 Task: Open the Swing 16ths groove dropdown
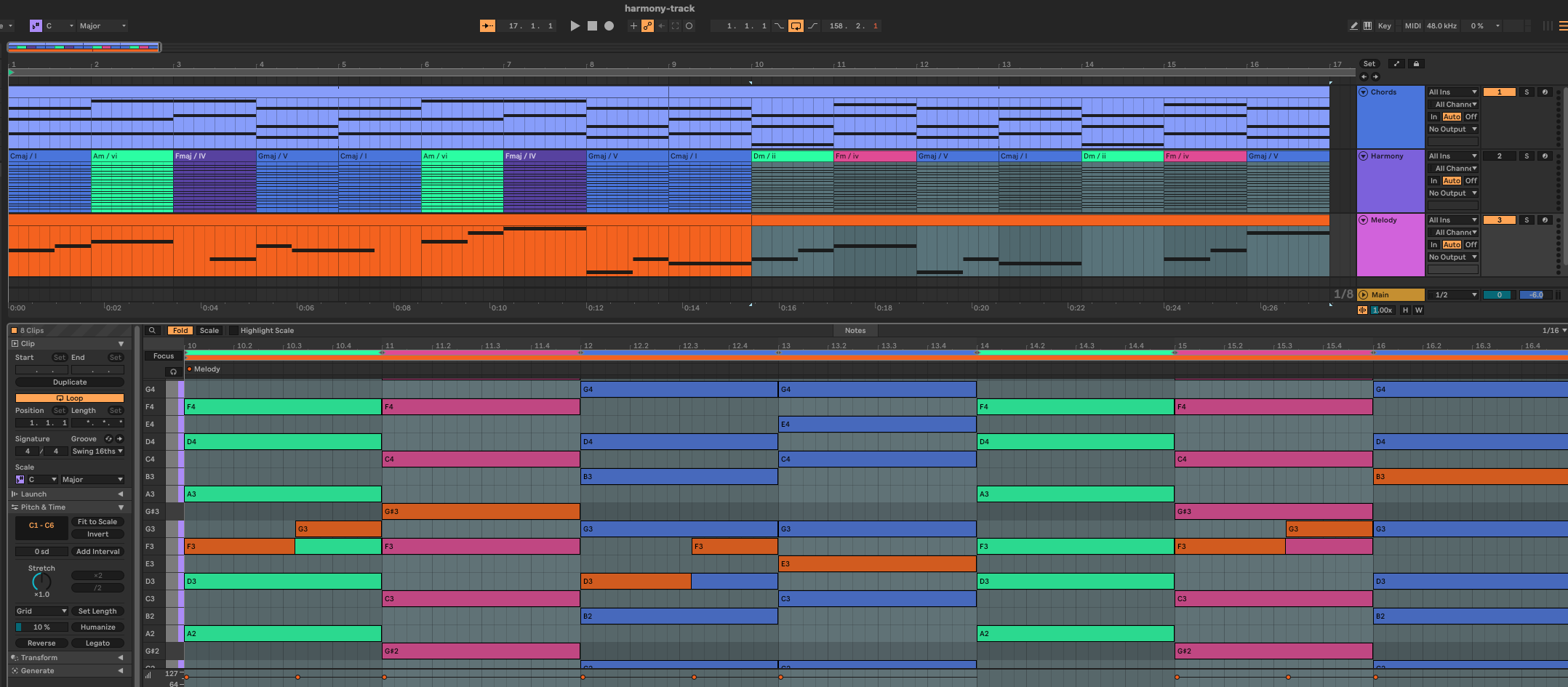point(97,451)
